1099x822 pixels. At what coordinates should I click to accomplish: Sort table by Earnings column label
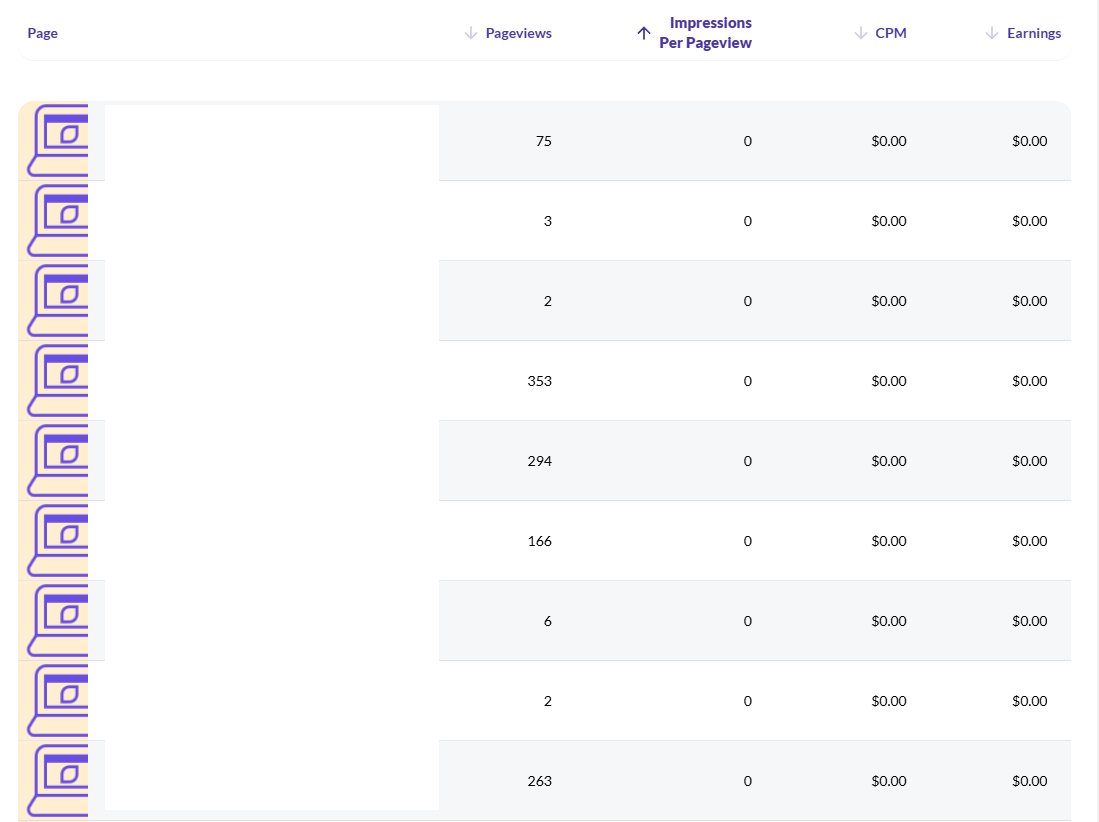1034,33
